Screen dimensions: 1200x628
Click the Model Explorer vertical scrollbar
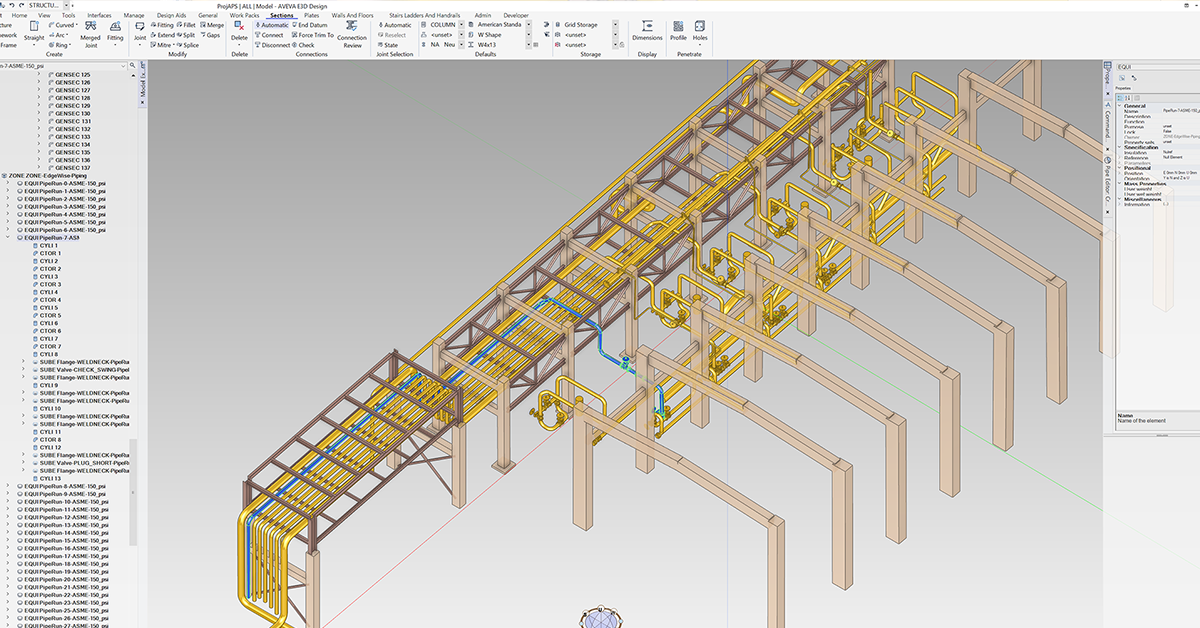135,490
